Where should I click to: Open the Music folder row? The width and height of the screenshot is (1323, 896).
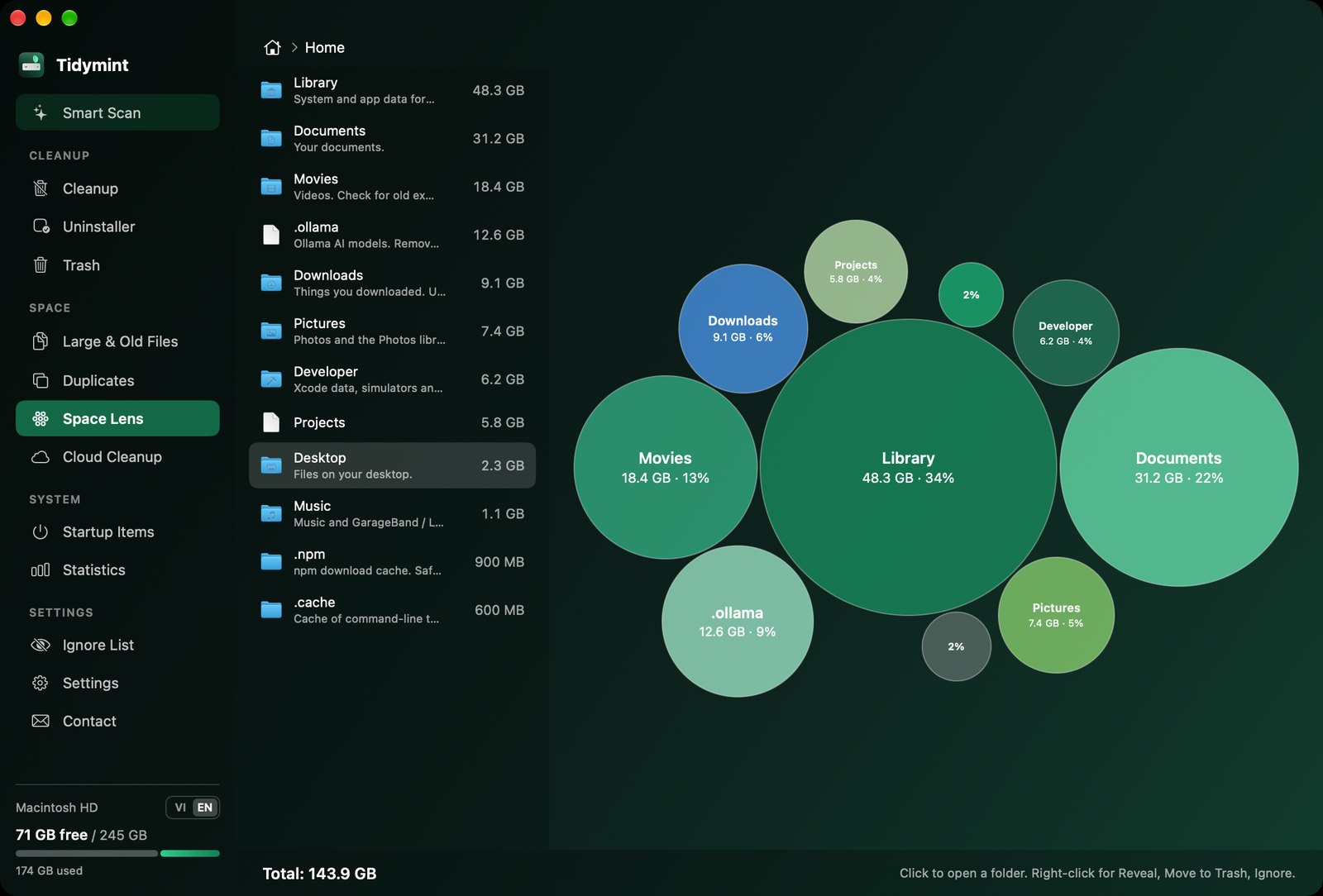(392, 513)
